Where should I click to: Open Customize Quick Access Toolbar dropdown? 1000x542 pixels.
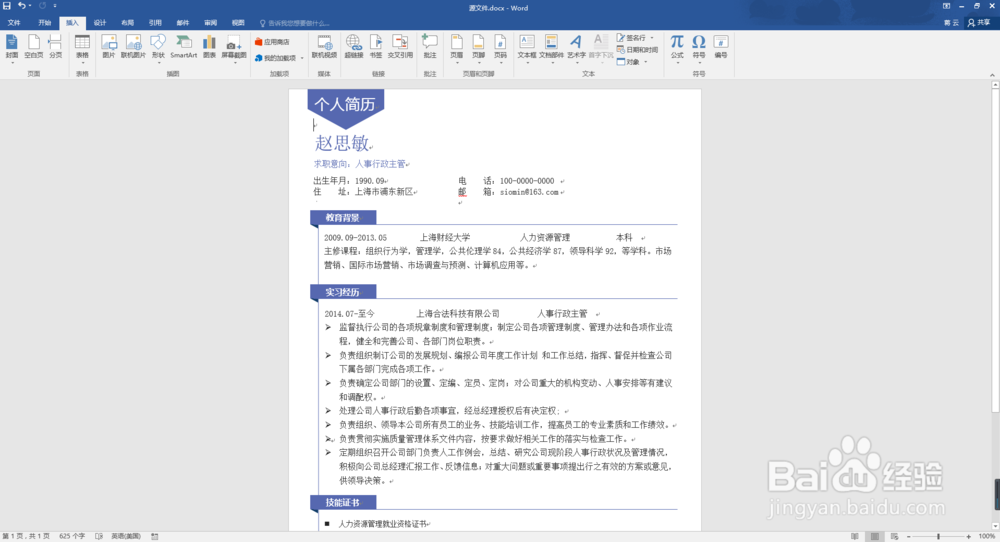pyautogui.click(x=55, y=6)
